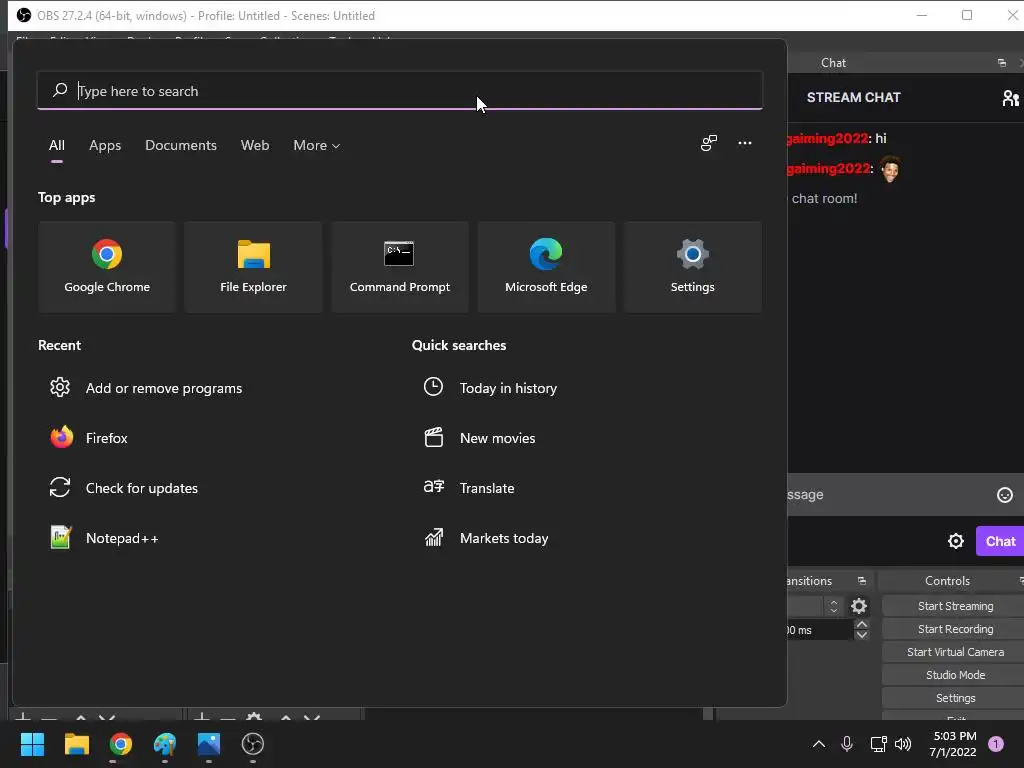Open File Explorer on the taskbar

pyautogui.click(x=76, y=744)
